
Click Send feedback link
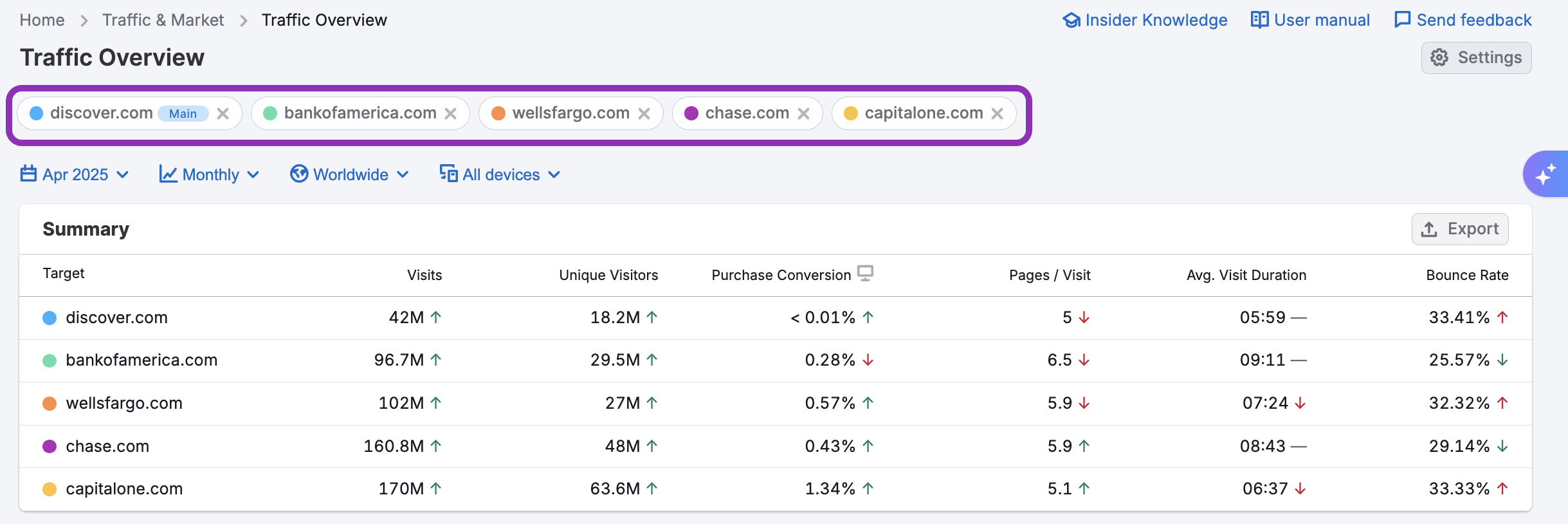[x=1463, y=20]
